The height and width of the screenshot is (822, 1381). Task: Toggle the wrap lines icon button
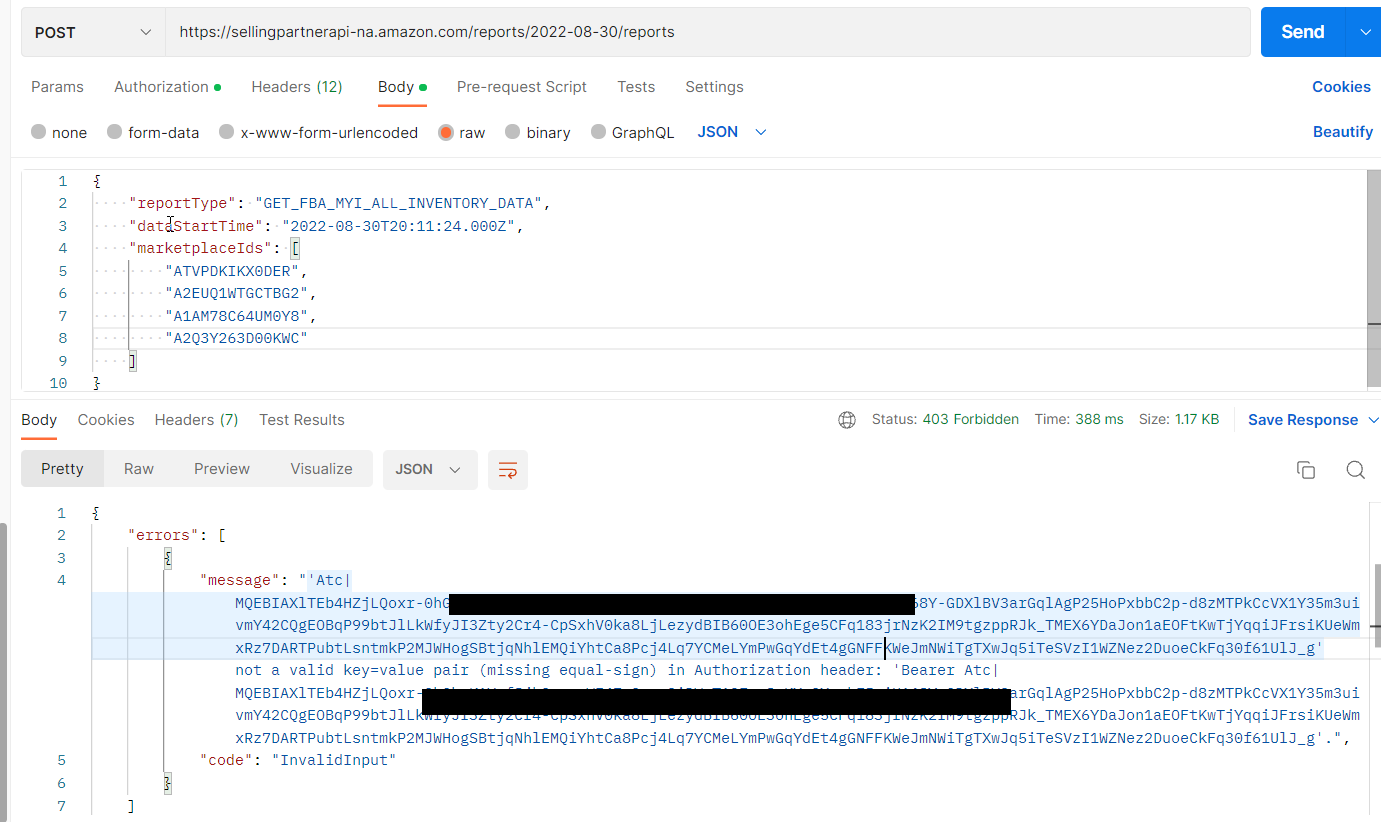click(x=508, y=470)
